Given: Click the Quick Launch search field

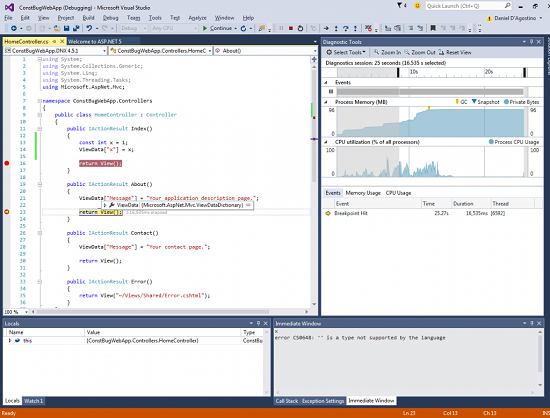Looking at the screenshot, I should pyautogui.click(x=468, y=6).
